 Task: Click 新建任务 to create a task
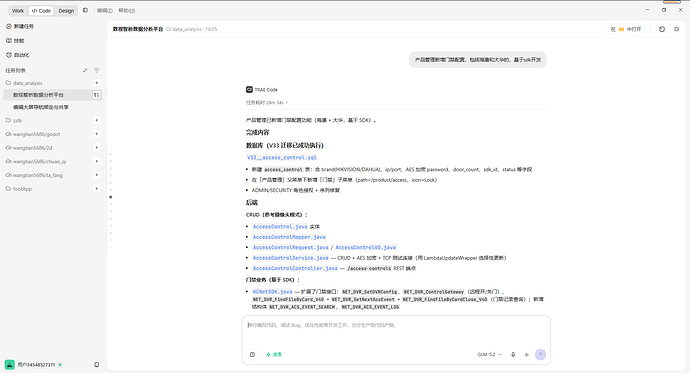click(20, 26)
